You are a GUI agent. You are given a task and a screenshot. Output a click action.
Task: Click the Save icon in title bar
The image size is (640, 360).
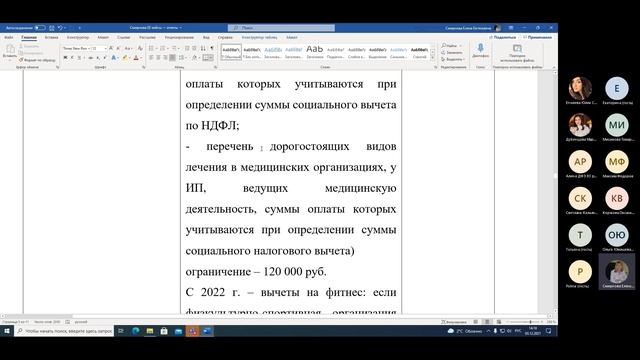coord(52,28)
